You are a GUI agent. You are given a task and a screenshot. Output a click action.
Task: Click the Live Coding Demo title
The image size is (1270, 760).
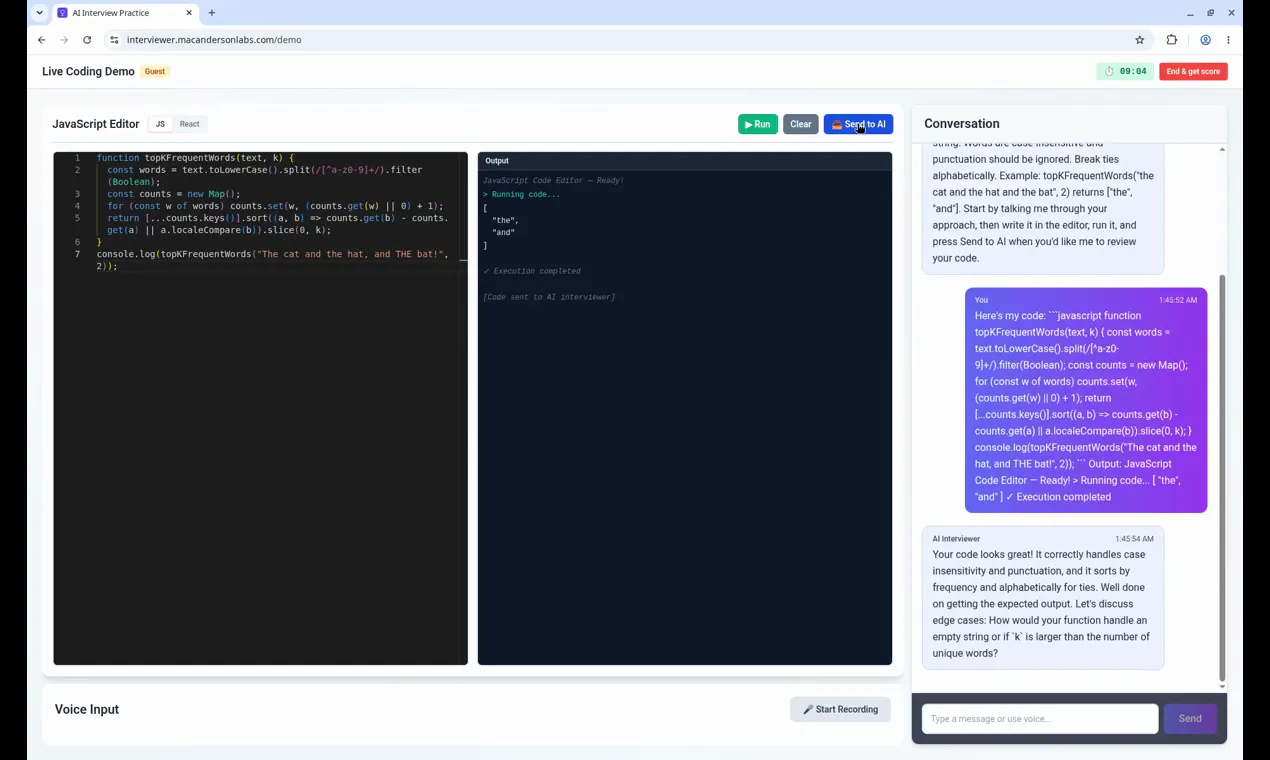88,72
